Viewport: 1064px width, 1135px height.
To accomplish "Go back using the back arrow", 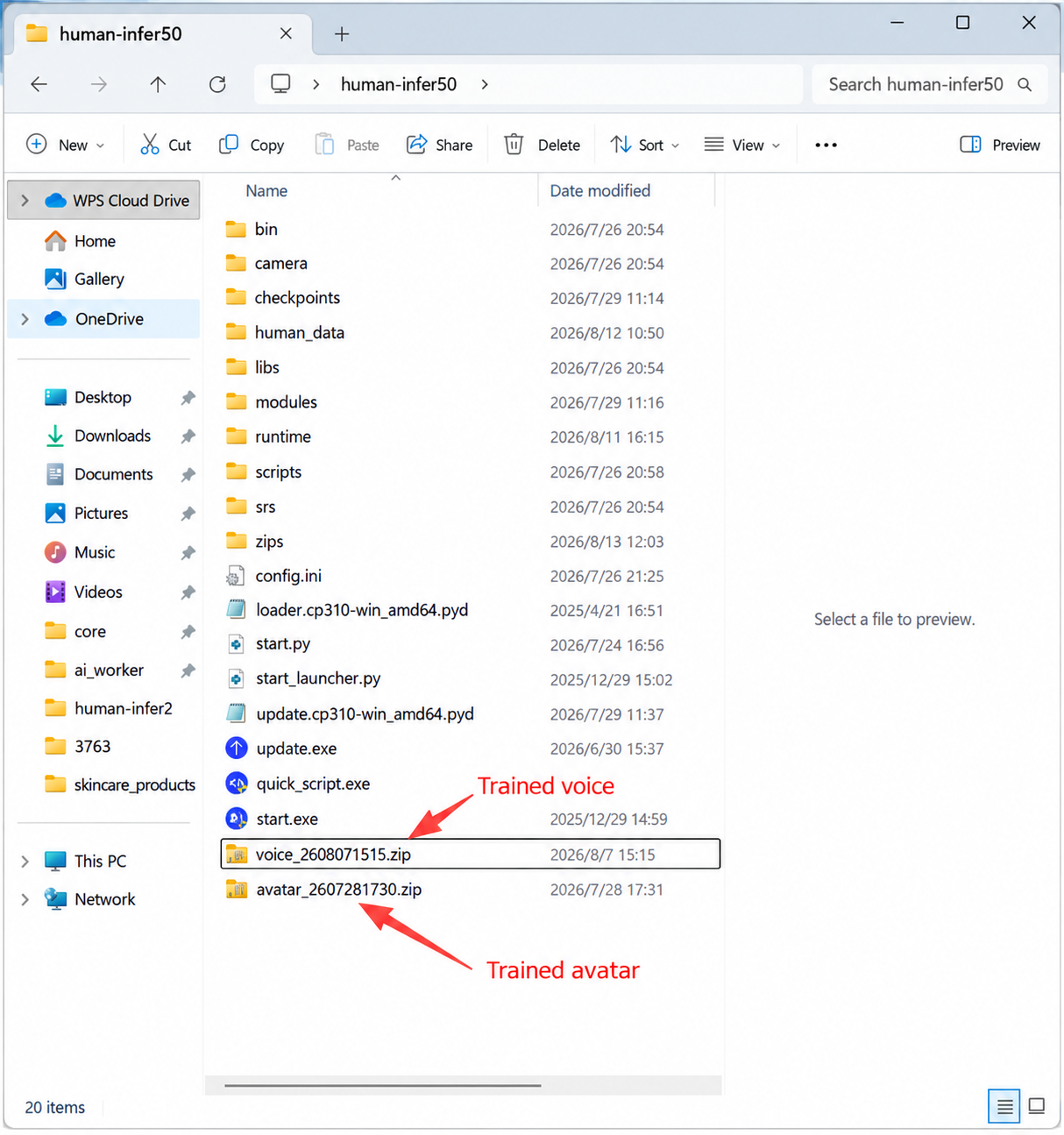I will click(x=39, y=84).
